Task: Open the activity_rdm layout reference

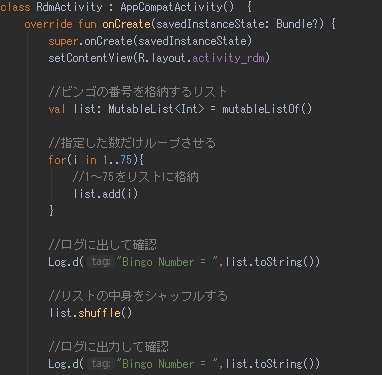Action: (x=228, y=58)
